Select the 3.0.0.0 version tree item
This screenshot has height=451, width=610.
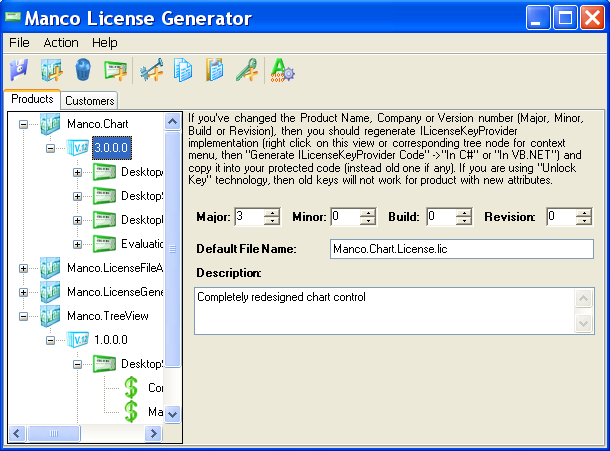pos(112,148)
